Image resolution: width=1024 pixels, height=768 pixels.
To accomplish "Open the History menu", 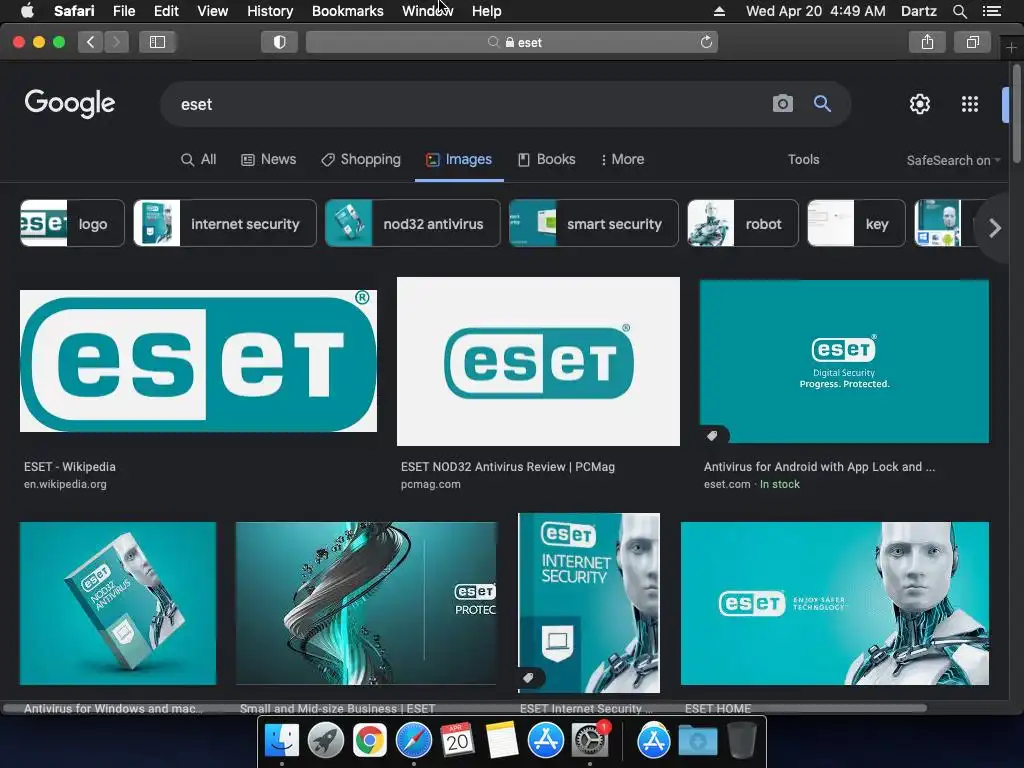I will coord(270,11).
